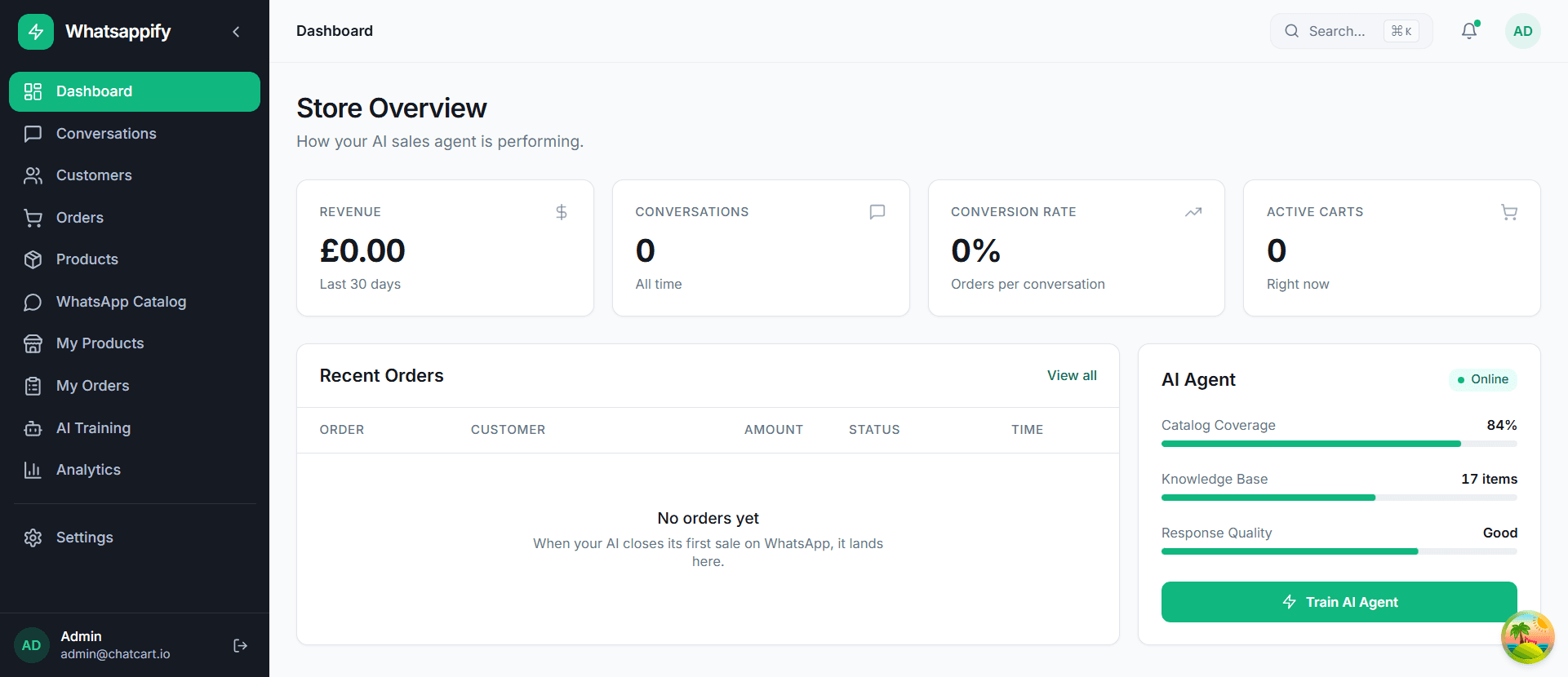1568x677 pixels.
Task: Click the Whatsappify lightning bolt logo
Action: 36,32
